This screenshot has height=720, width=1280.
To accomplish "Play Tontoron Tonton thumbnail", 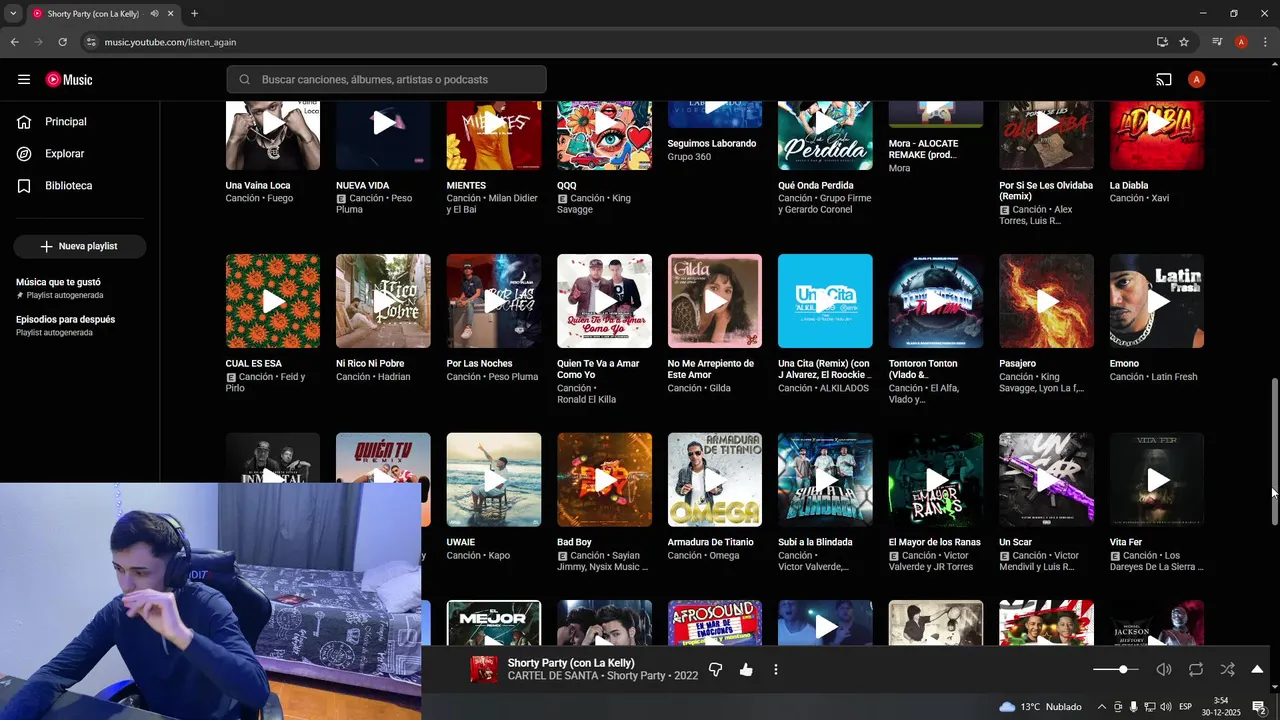I will tap(936, 301).
